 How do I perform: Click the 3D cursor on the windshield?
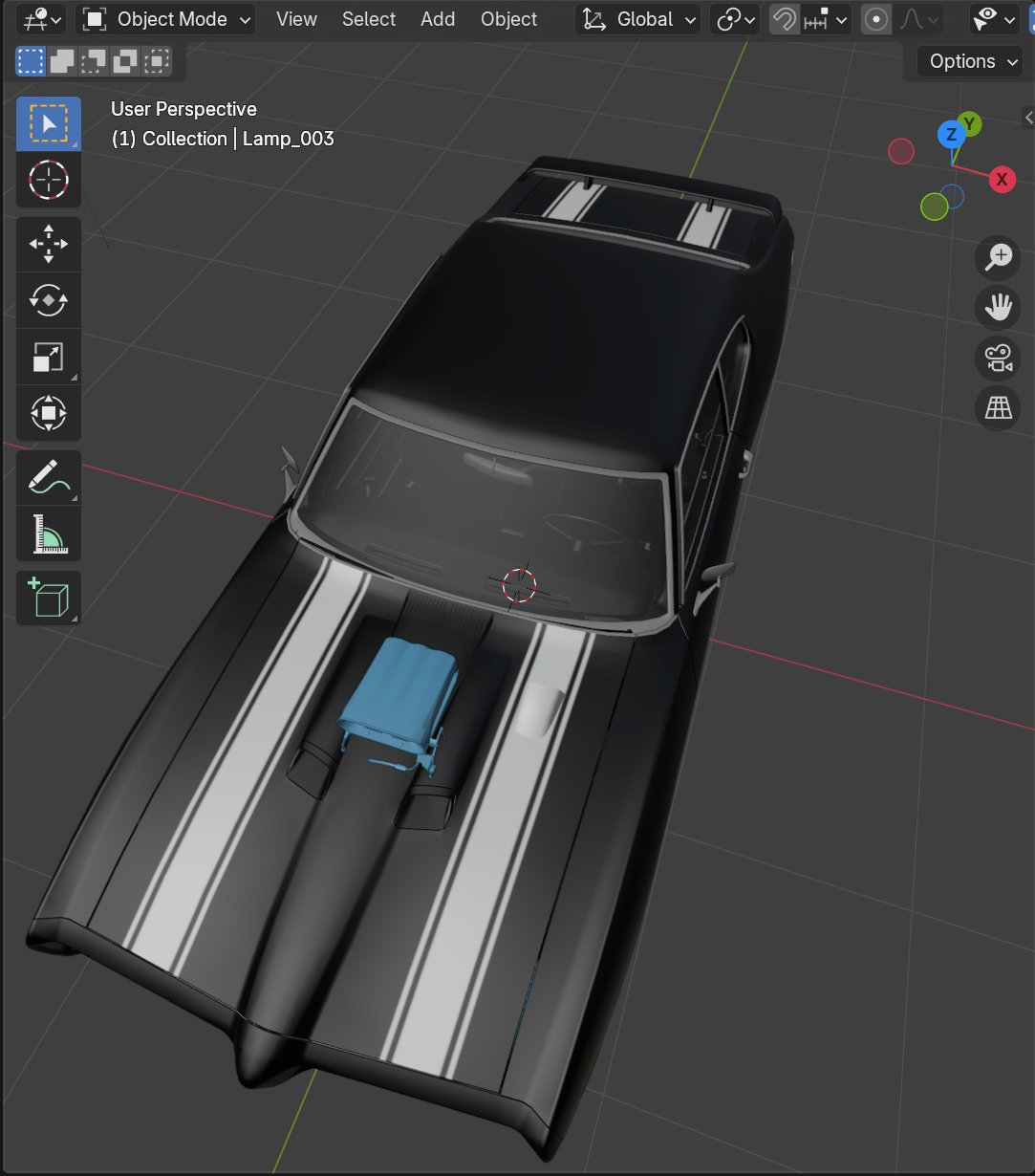point(519,584)
